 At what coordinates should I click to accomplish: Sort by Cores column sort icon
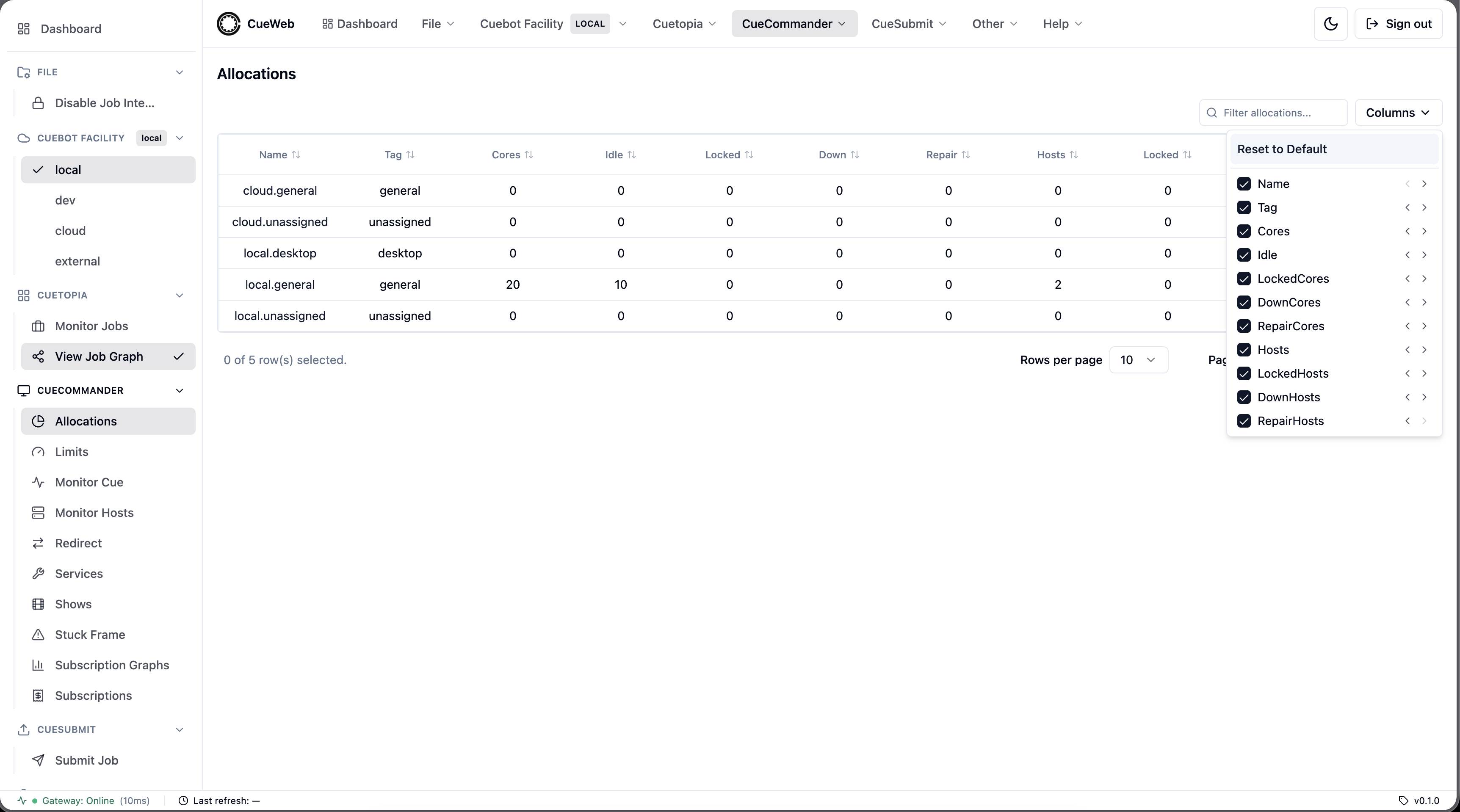(529, 155)
